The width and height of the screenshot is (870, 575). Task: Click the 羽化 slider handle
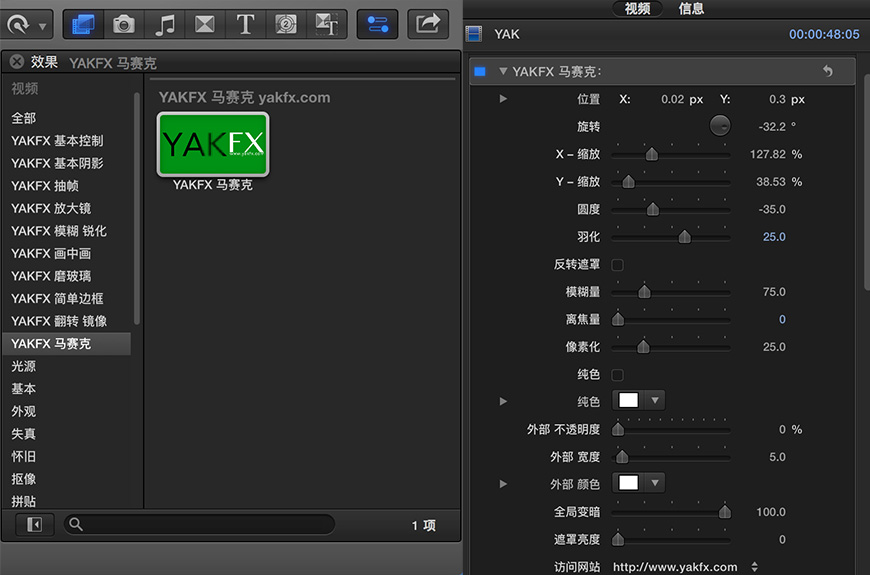[x=685, y=237]
